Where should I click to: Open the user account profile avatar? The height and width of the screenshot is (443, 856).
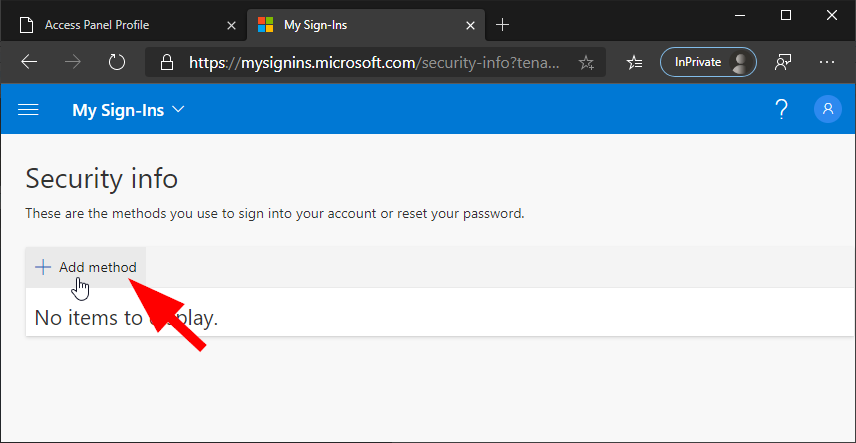click(828, 110)
